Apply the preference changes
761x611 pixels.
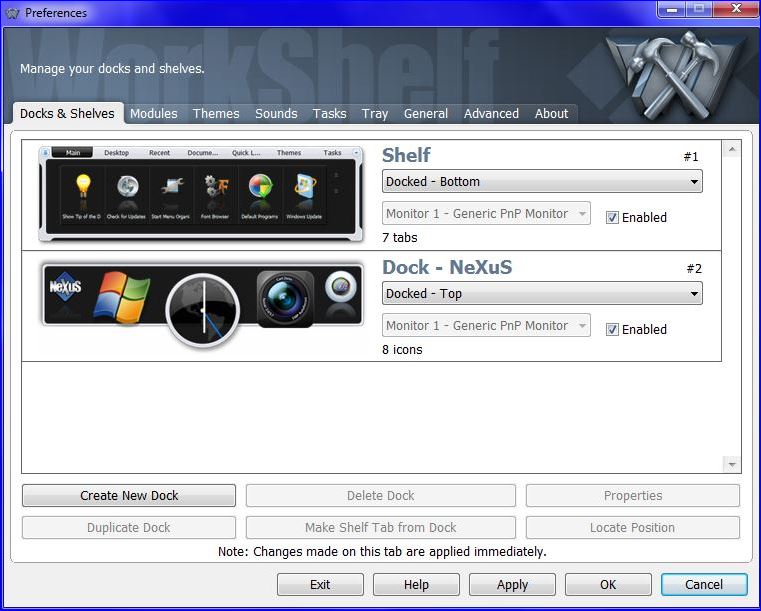(513, 584)
